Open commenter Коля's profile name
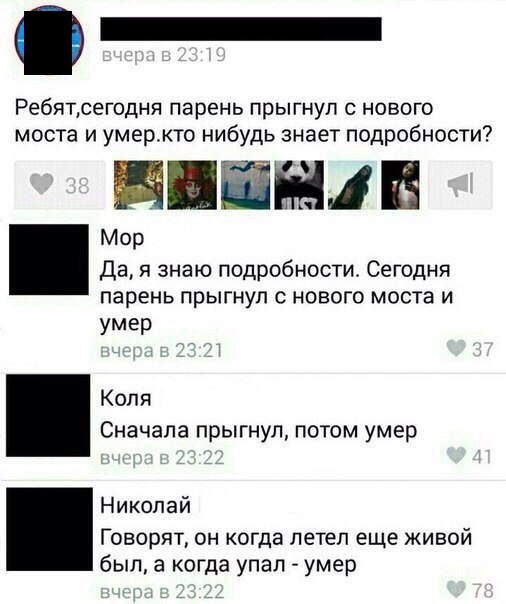The image size is (506, 604). 126,398
